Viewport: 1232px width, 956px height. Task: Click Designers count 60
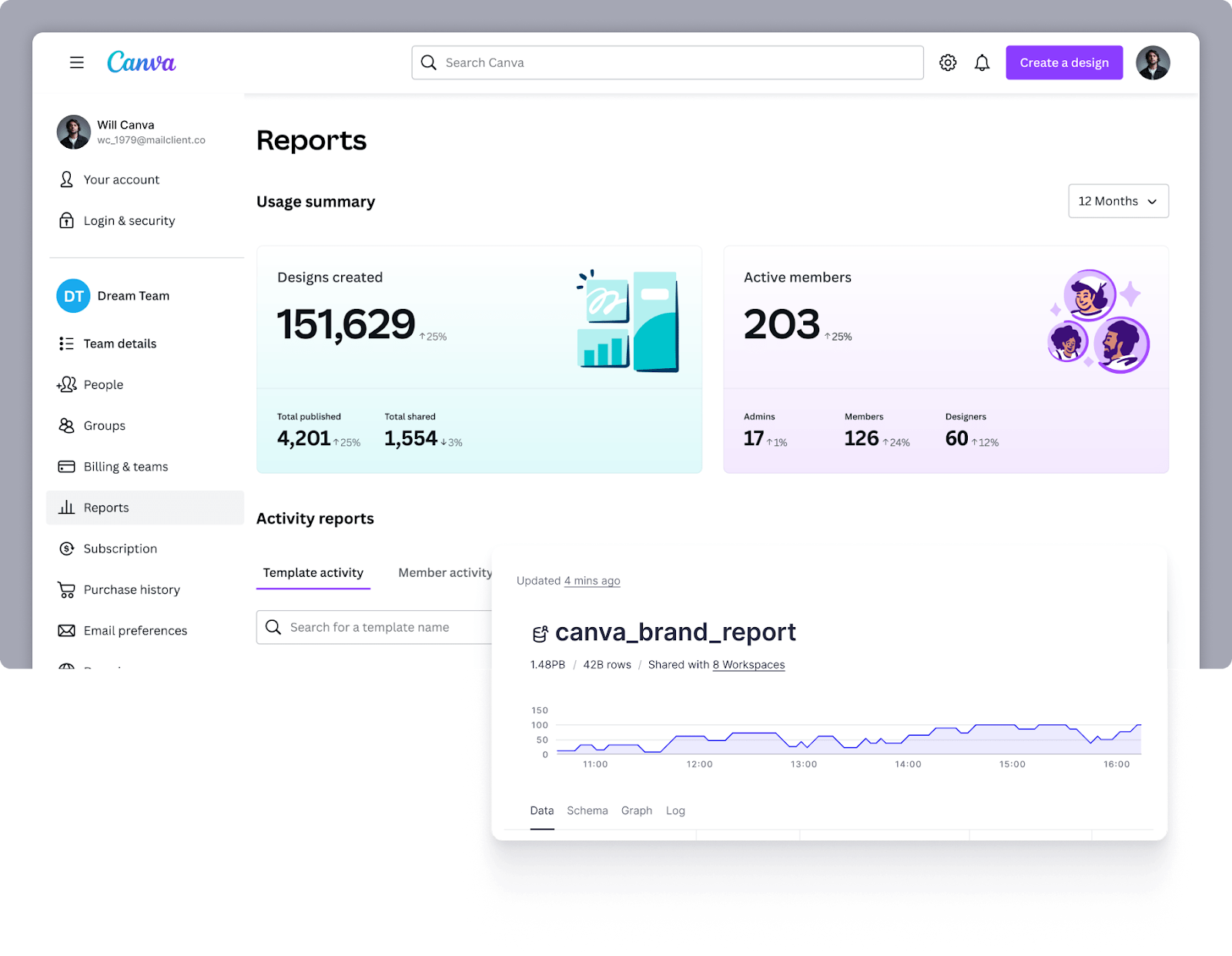tap(957, 438)
